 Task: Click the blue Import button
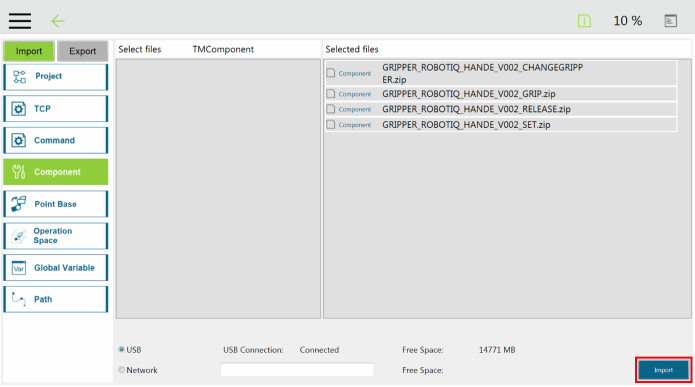pos(664,370)
